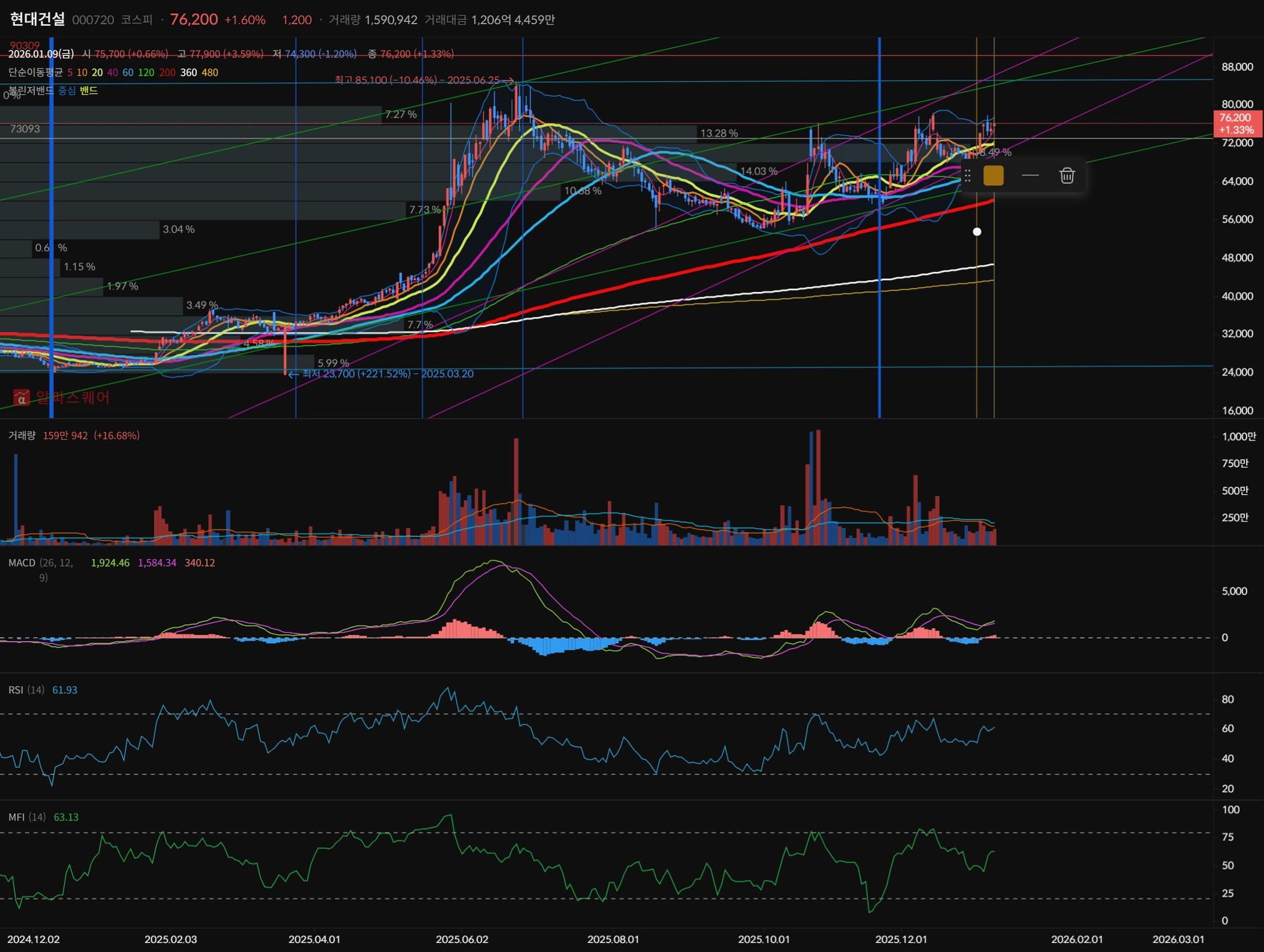Open line style option on drawing toolbar

coord(1030,176)
